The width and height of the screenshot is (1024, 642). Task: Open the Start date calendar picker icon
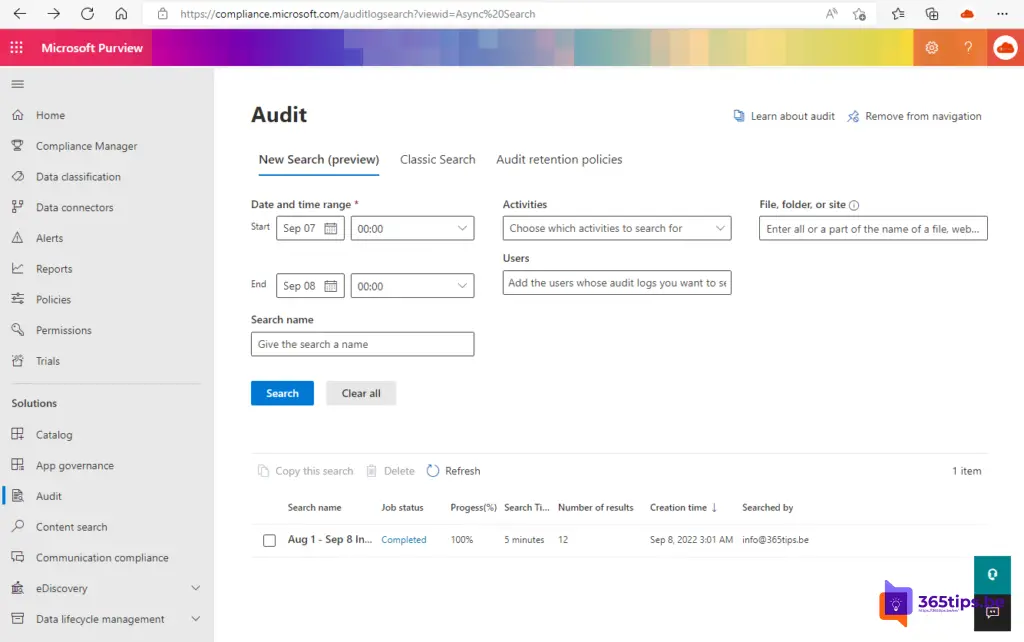(x=330, y=229)
